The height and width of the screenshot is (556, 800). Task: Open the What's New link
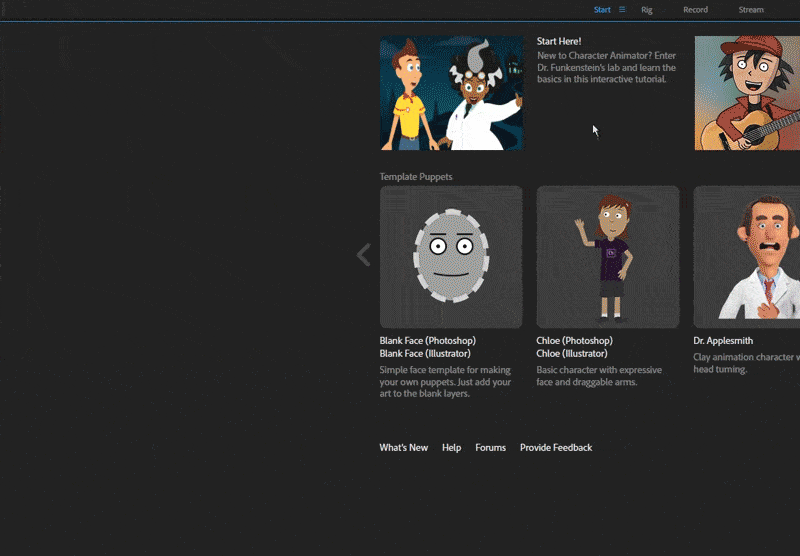coord(403,448)
